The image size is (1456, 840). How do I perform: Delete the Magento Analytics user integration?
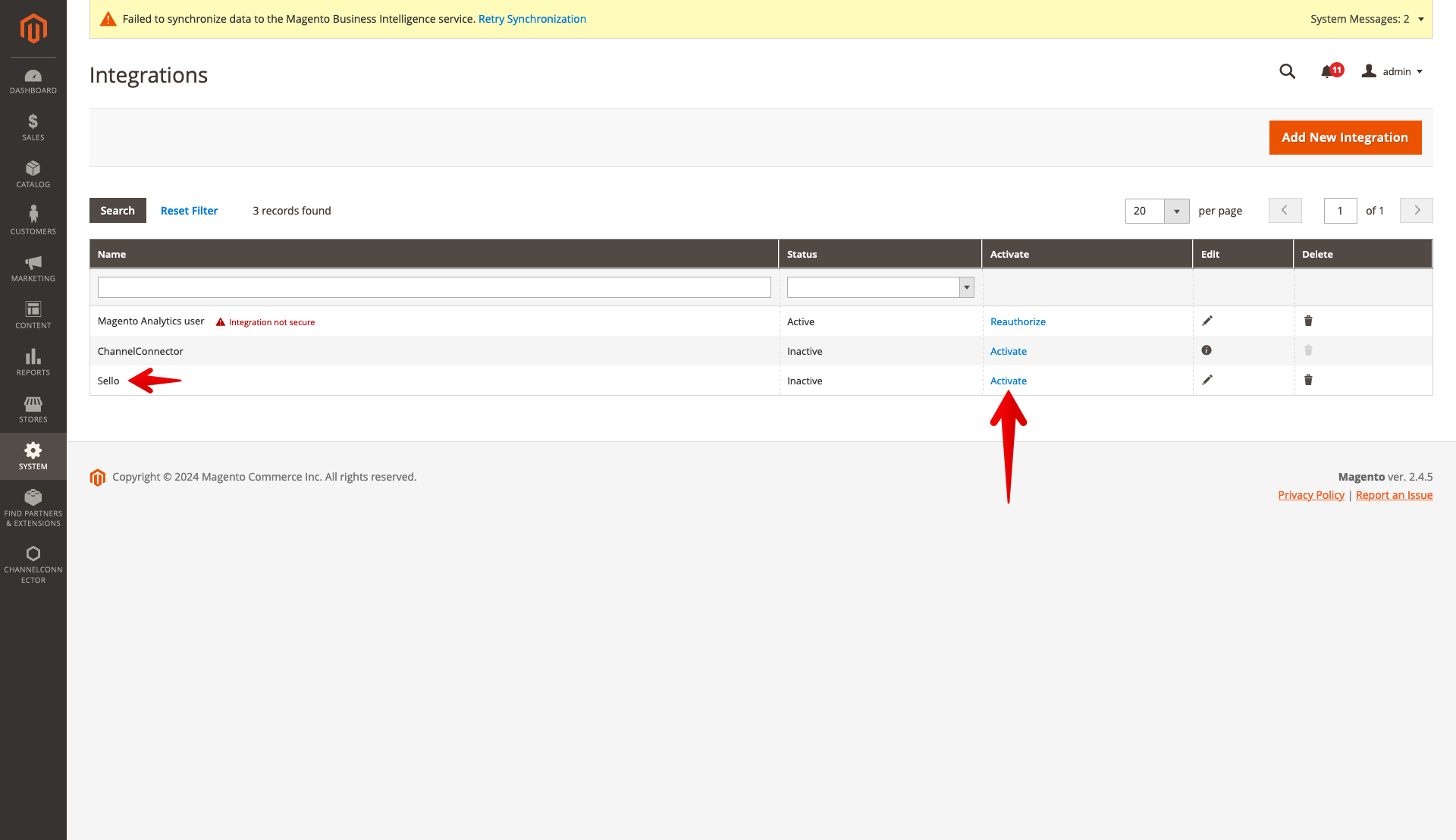(x=1308, y=321)
